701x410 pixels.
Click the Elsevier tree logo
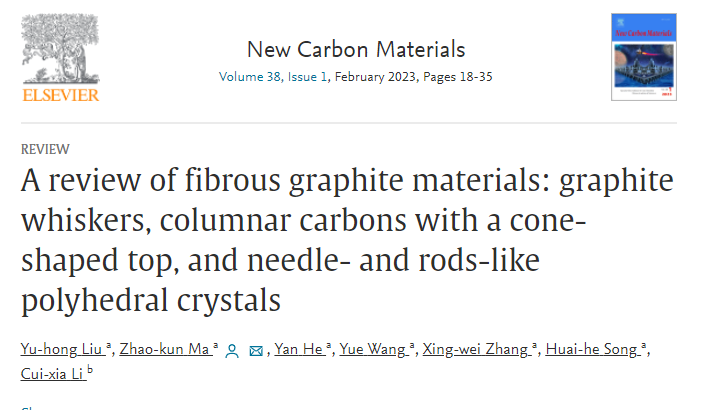tap(60, 48)
